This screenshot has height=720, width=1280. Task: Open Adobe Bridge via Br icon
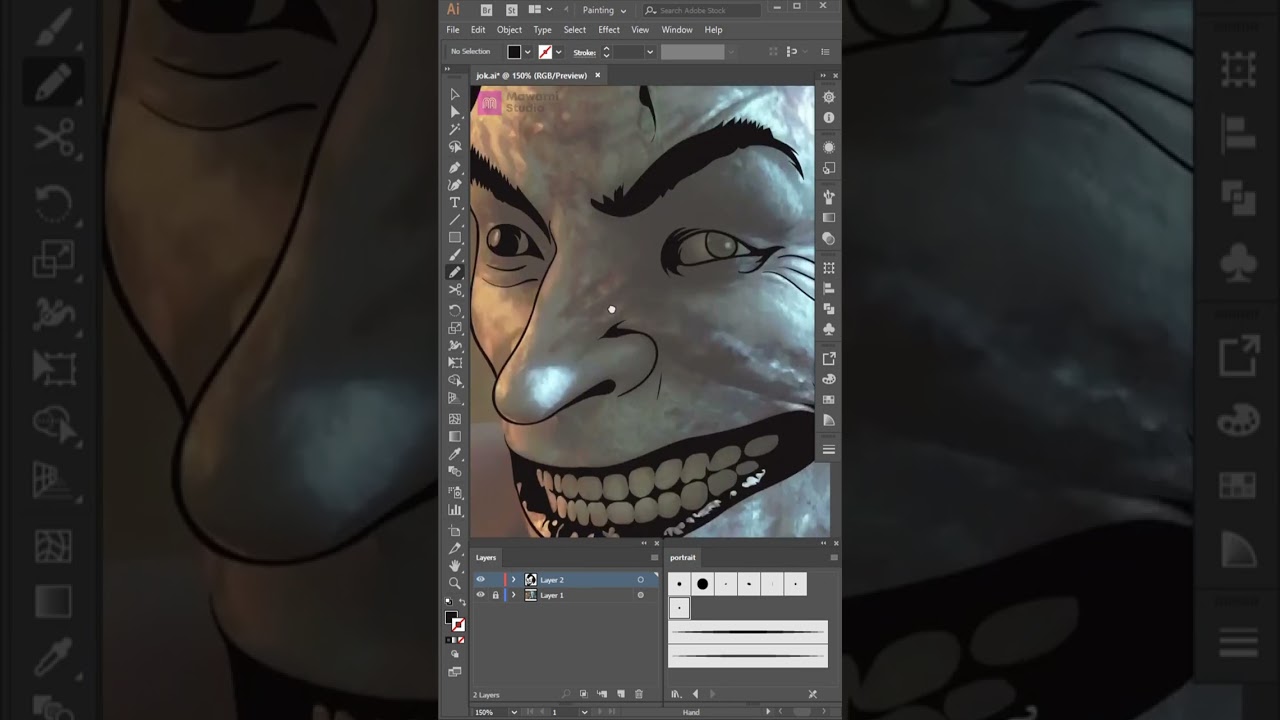click(x=487, y=10)
